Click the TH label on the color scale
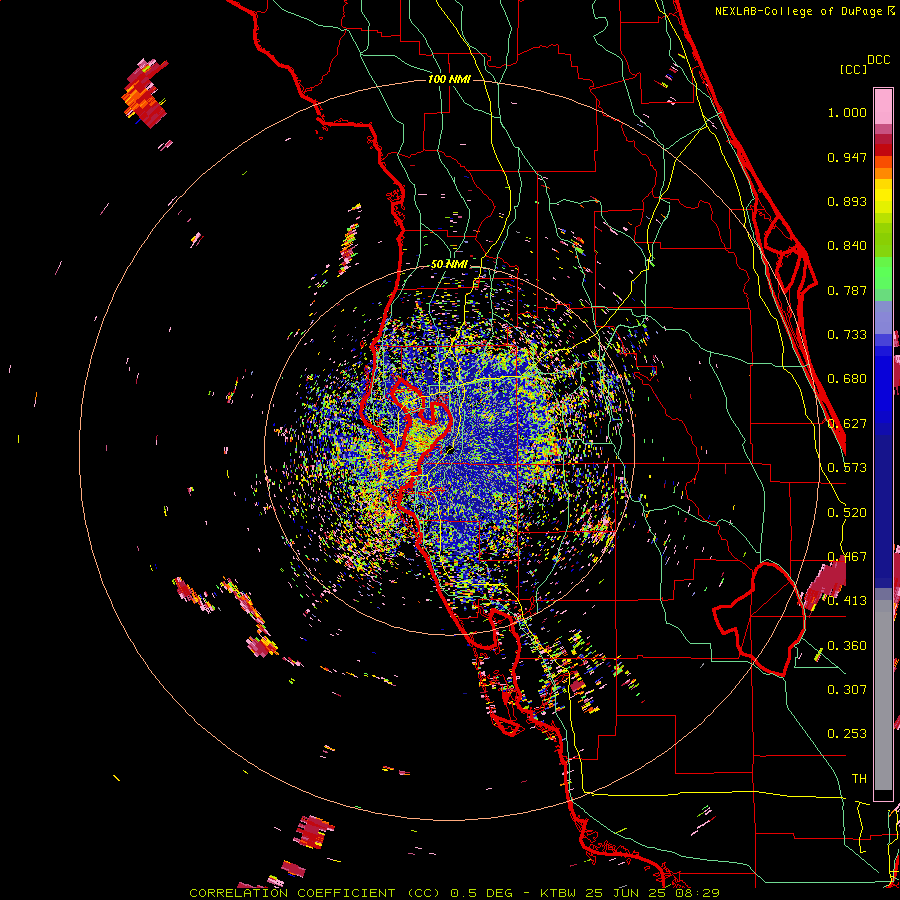The height and width of the screenshot is (900, 900). 859,779
